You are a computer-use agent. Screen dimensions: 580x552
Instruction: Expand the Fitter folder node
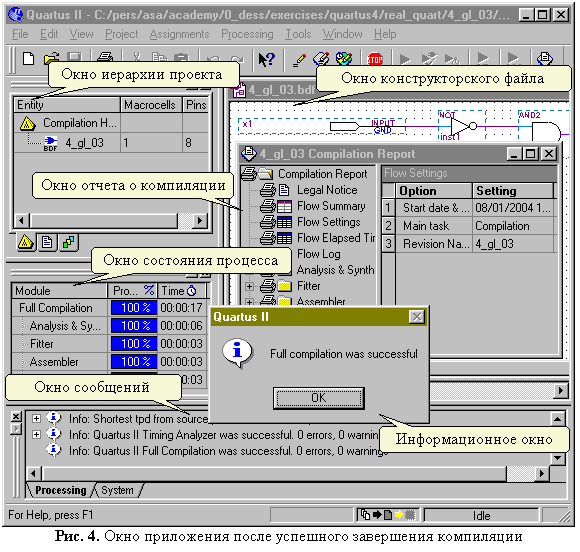point(249,286)
